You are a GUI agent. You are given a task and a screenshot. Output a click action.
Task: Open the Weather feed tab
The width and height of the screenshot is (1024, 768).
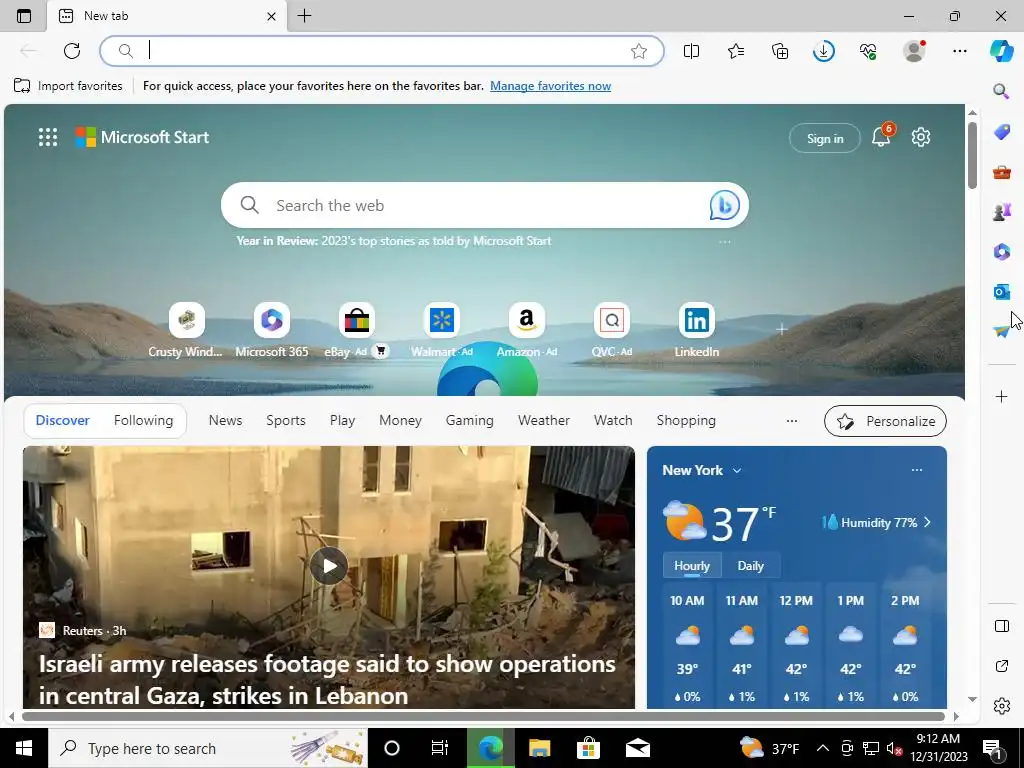(x=543, y=421)
